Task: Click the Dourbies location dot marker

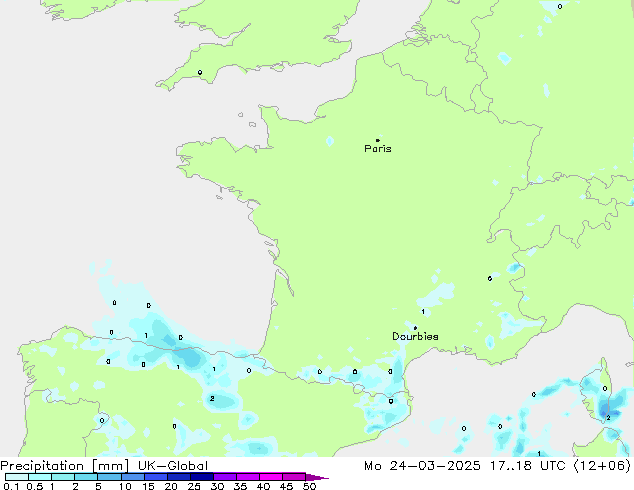Action: [415, 328]
